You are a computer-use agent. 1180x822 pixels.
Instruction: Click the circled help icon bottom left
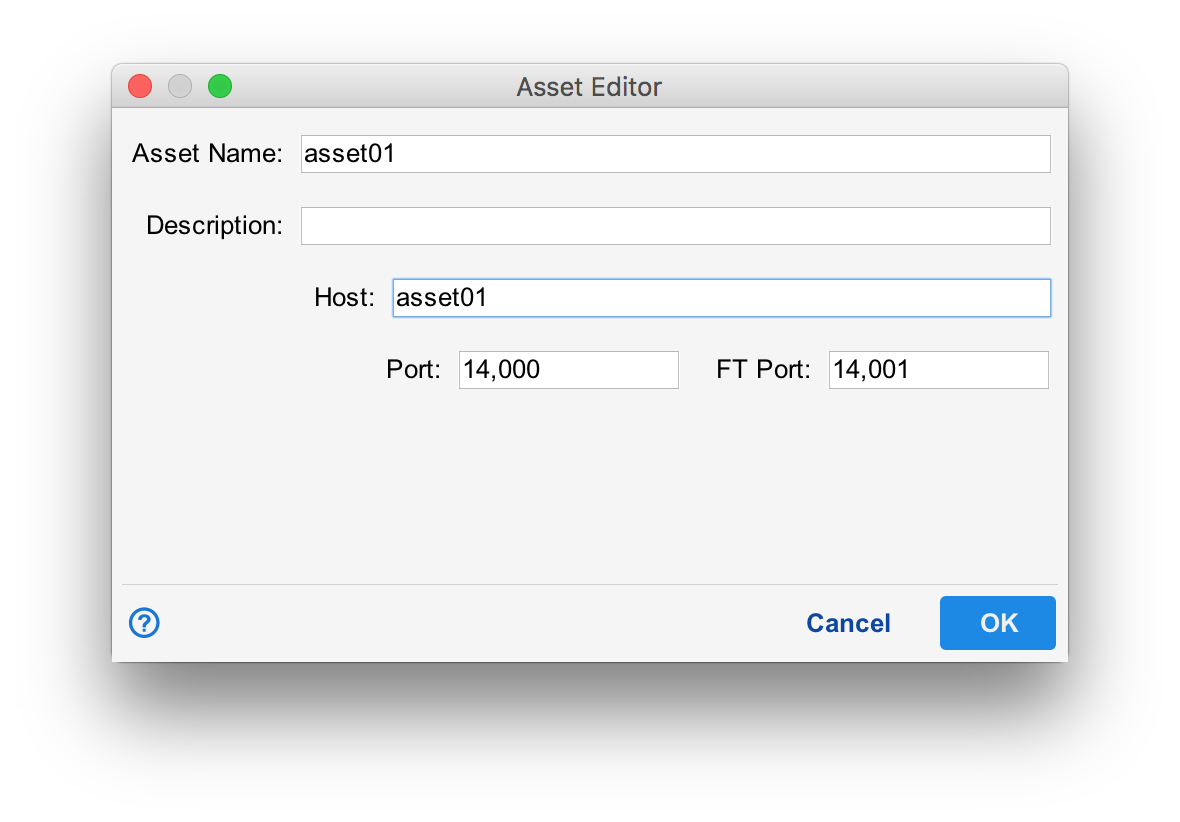point(144,622)
